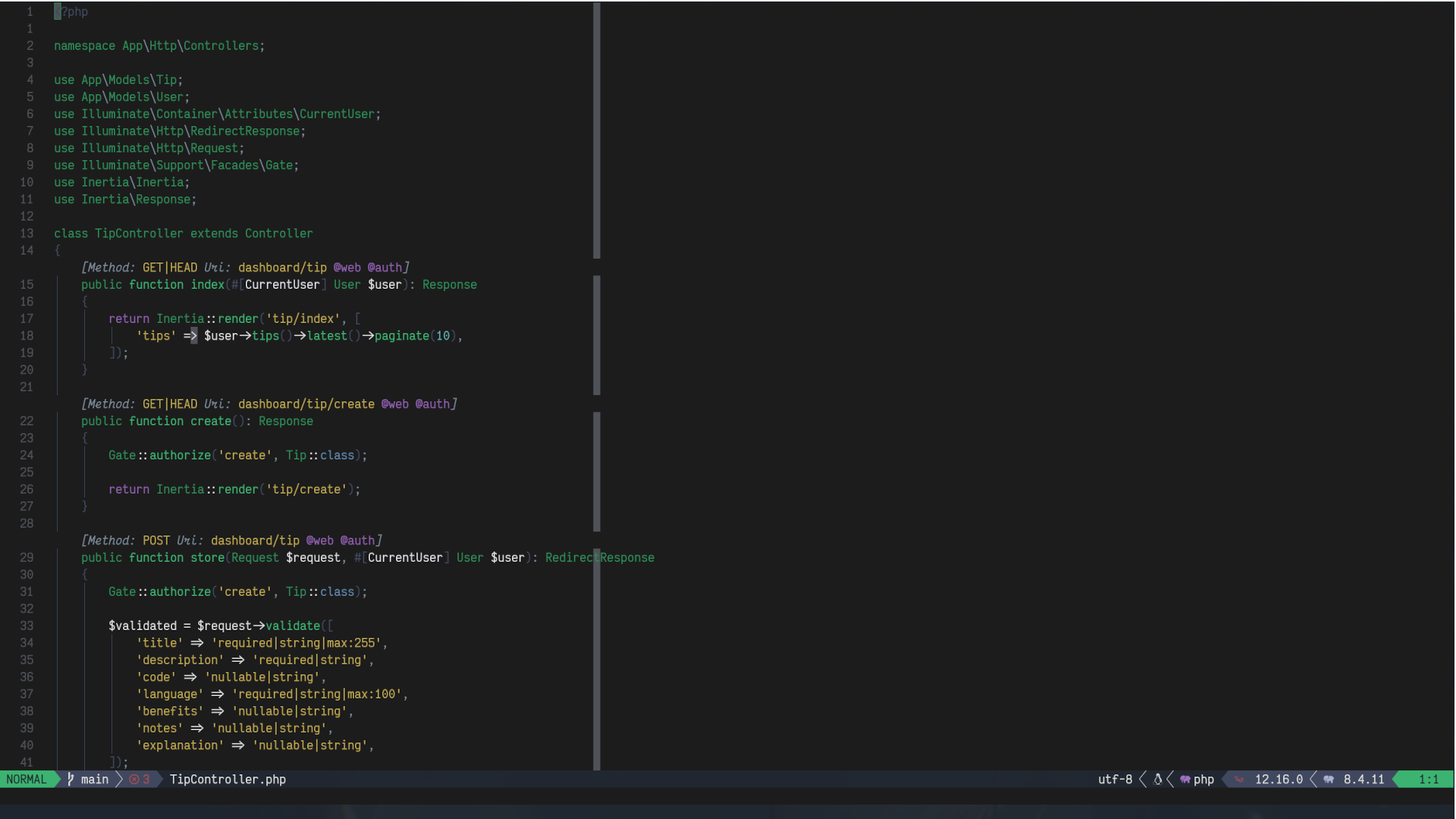Click the Laravel version 12.16.0 label
This screenshot has height=819, width=1456.
click(1279, 779)
